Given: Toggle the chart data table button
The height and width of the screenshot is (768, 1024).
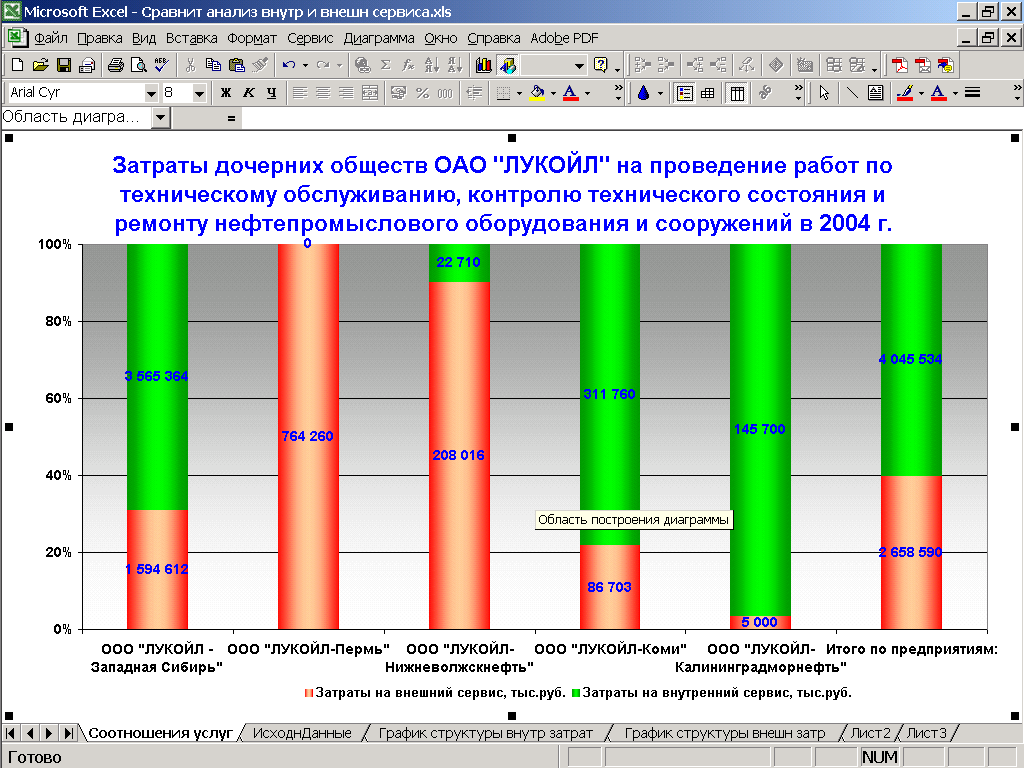Looking at the screenshot, I should [x=708, y=93].
